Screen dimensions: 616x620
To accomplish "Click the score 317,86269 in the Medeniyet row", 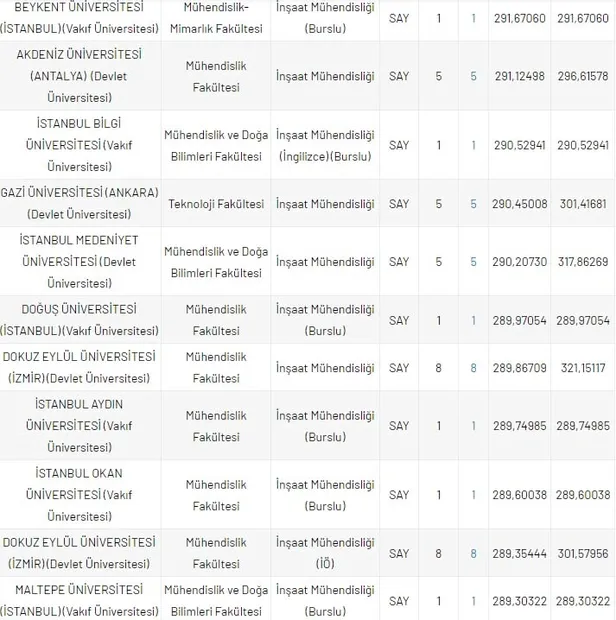I will 583,262.
